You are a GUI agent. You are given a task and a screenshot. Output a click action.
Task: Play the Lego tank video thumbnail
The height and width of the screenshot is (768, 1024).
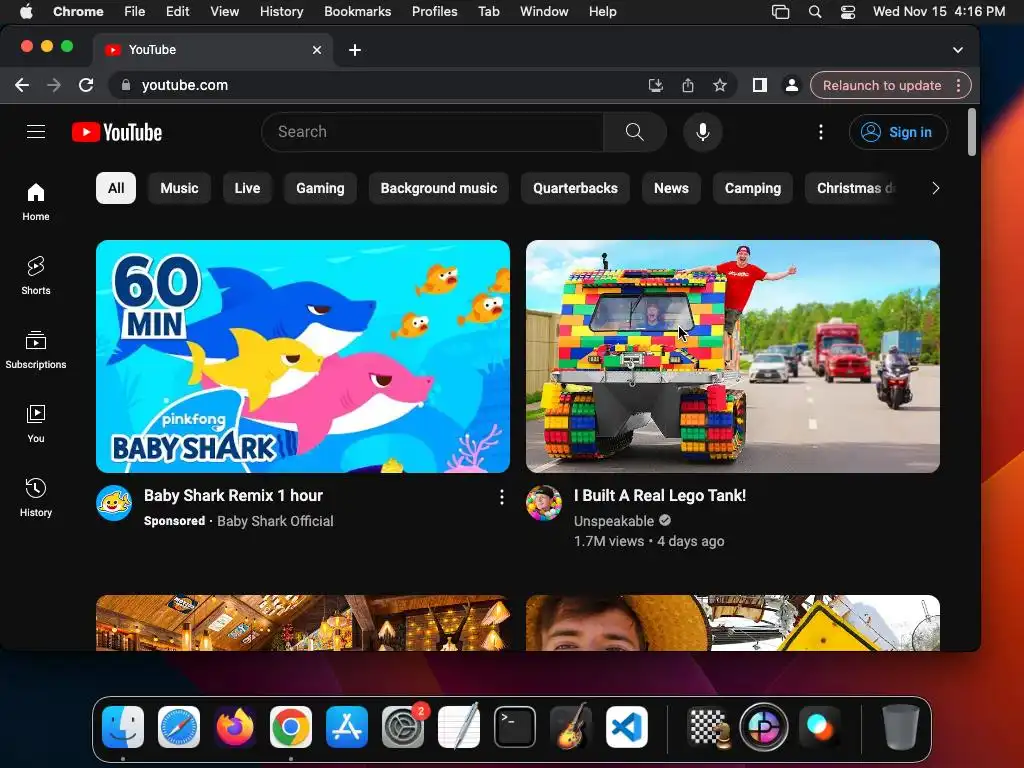(x=733, y=357)
